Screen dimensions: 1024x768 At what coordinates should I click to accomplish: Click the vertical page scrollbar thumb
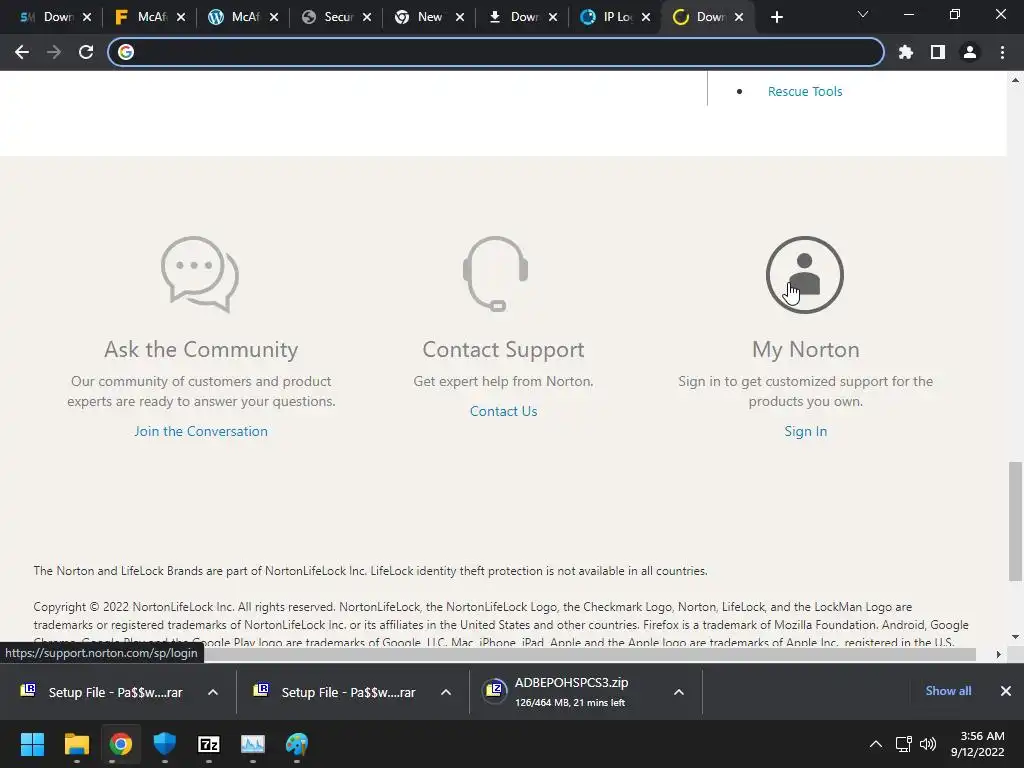(x=1015, y=521)
